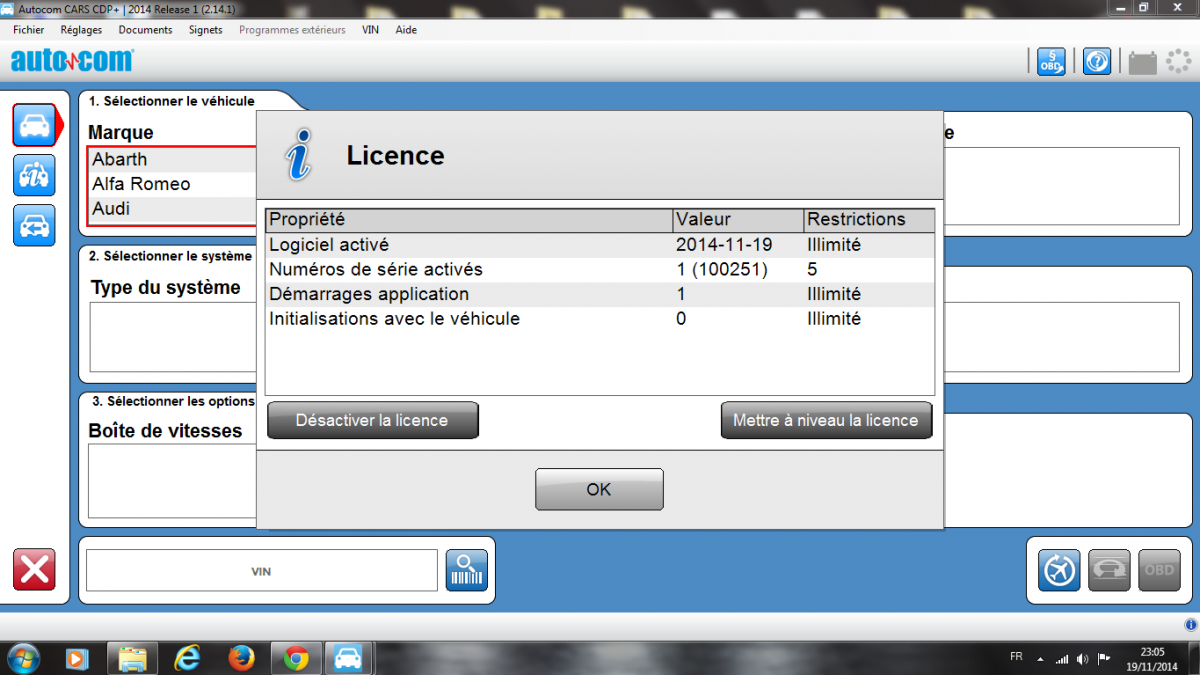Open the Documents menu
Viewport: 1200px width, 675px height.
coord(145,30)
